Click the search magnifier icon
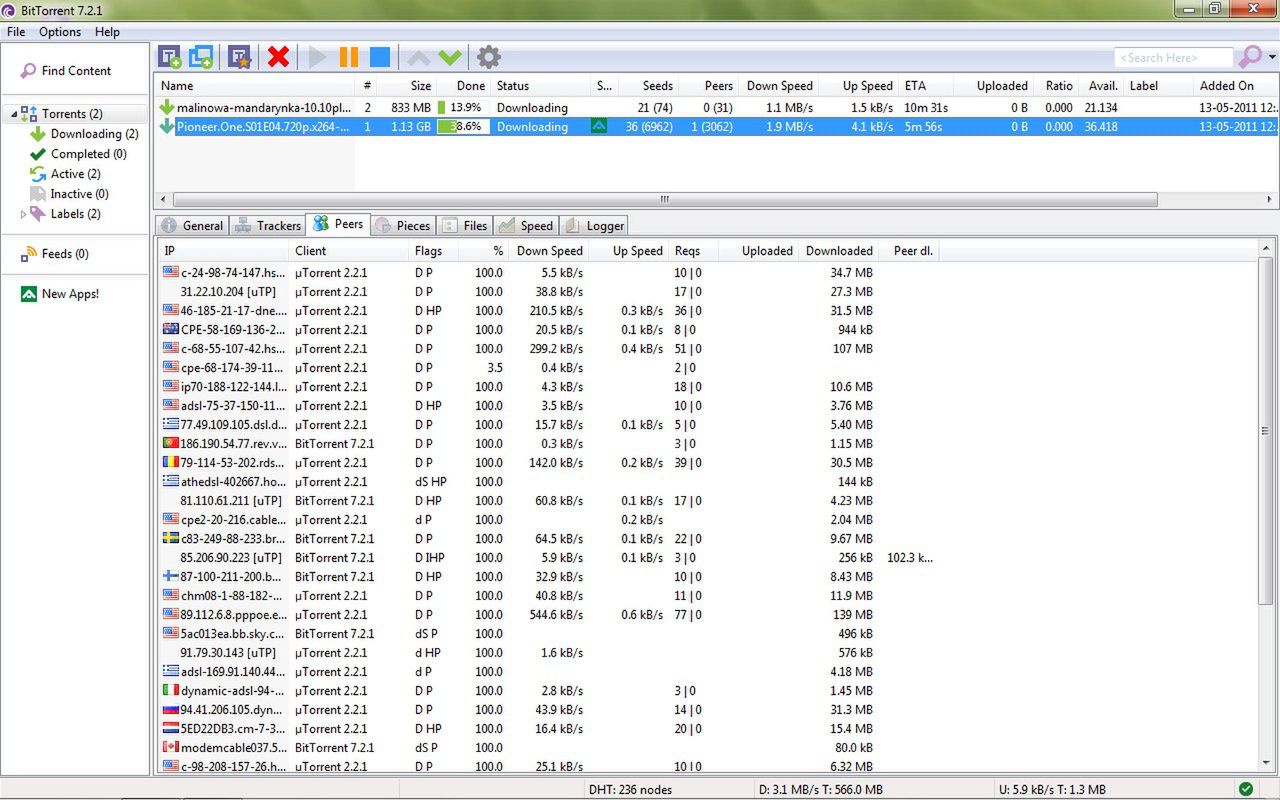The width and height of the screenshot is (1280, 800). click(x=1249, y=57)
